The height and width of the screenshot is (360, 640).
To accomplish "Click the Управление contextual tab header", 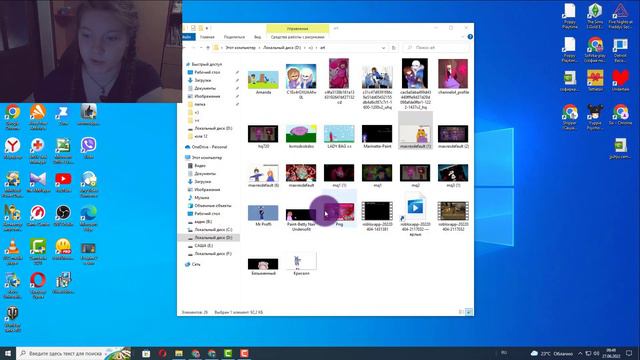I will (x=297, y=28).
